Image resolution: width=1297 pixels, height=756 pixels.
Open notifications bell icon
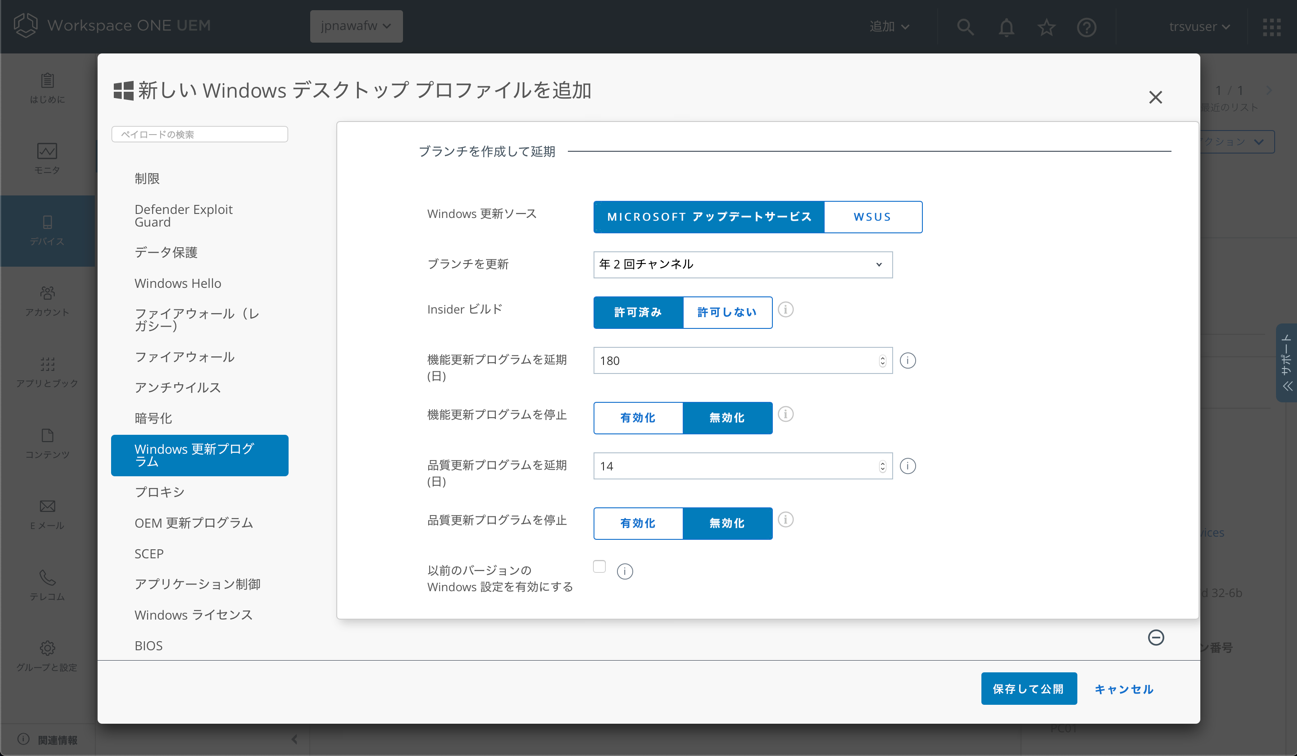(x=1006, y=27)
